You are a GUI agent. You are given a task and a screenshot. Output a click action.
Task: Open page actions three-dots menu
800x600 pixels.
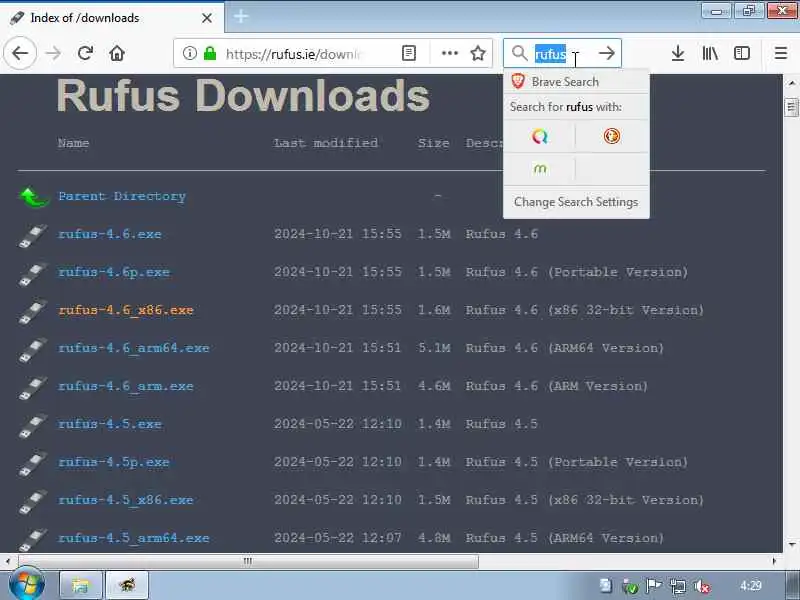point(449,53)
